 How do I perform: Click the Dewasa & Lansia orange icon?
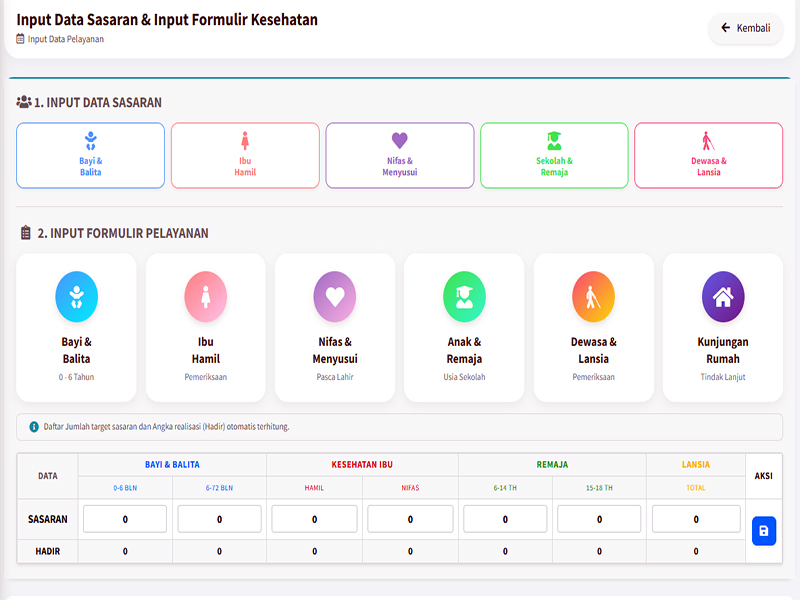(593, 296)
